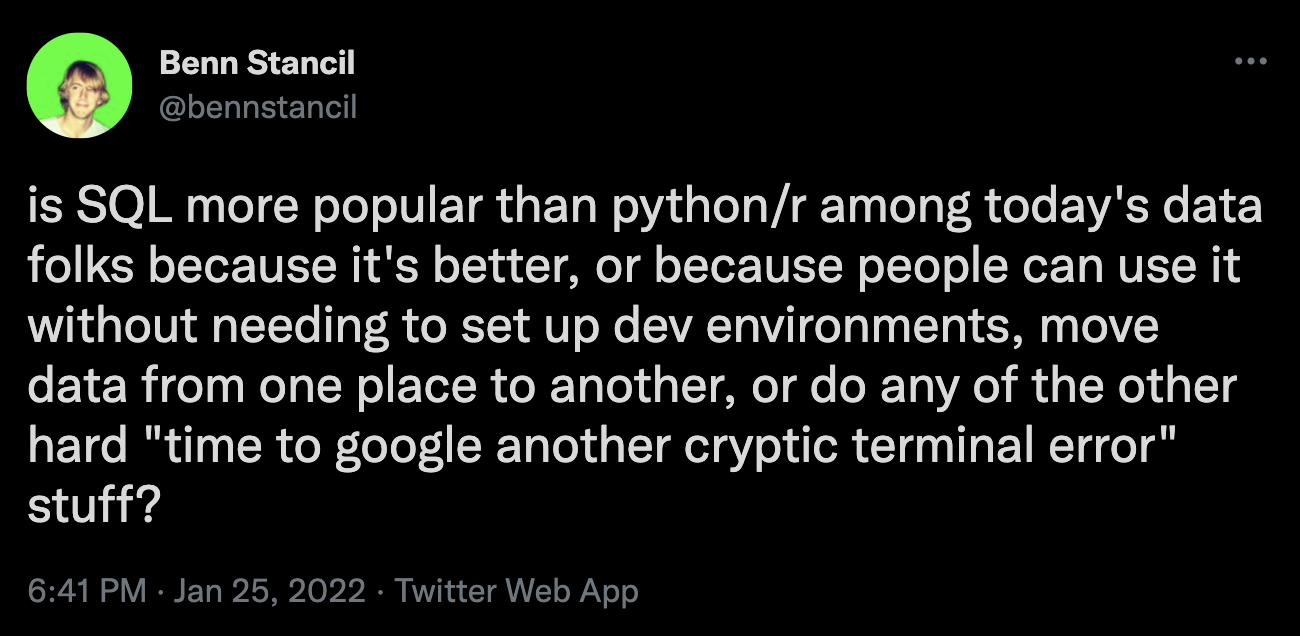The image size is (1300, 636).
Task: Open the Benn Stancil display name link
Action: pos(257,64)
